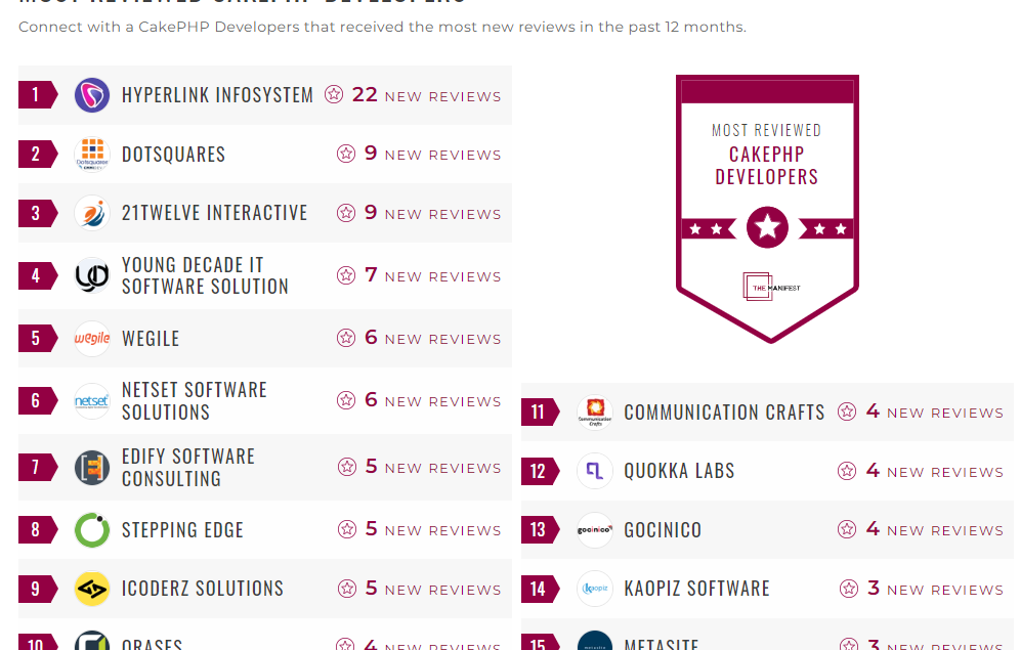Click the iCoderz Solutions yellow logo
Image resolution: width=1020 pixels, height=650 pixels.
[x=92, y=589]
